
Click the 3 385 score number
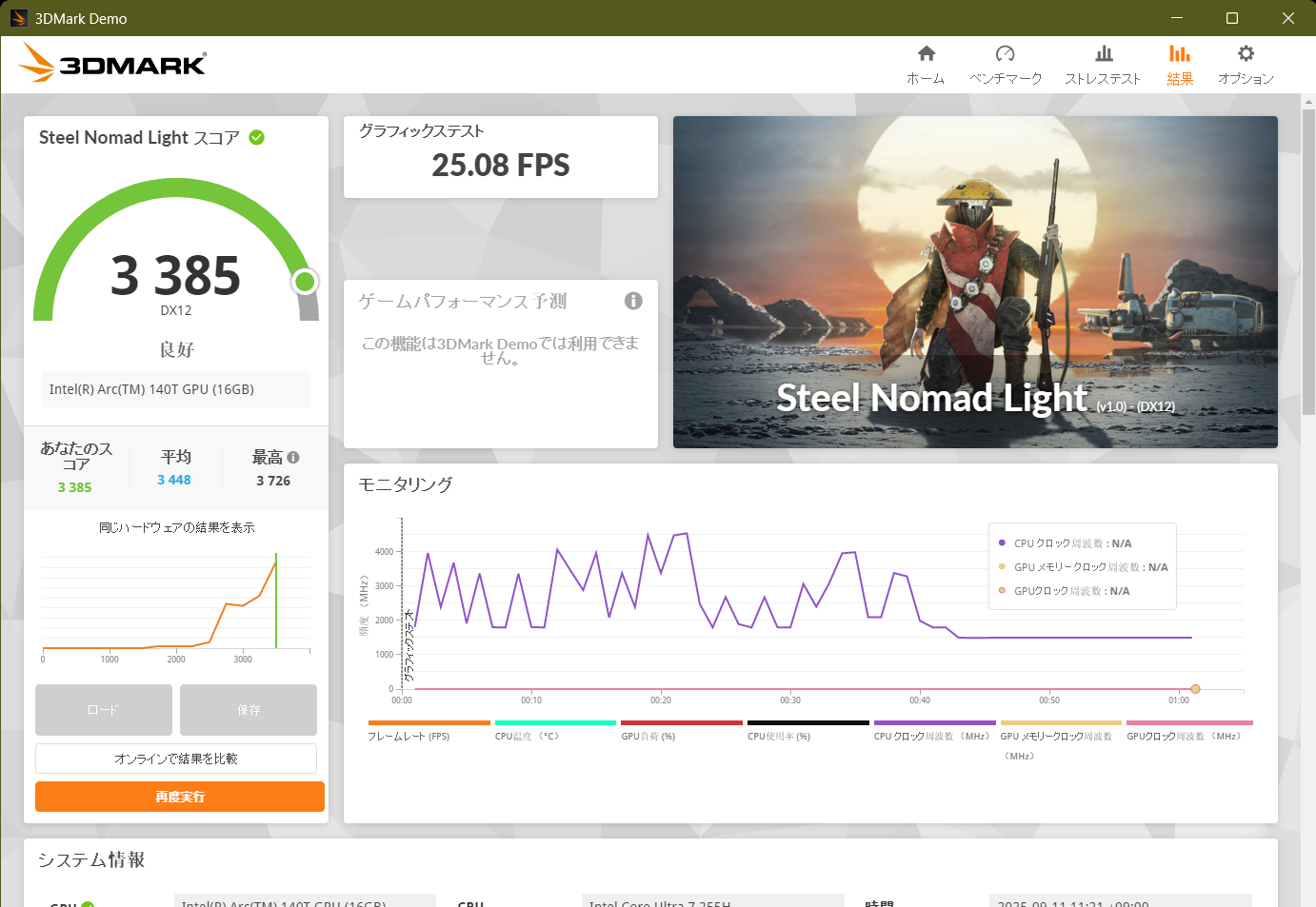[x=176, y=276]
